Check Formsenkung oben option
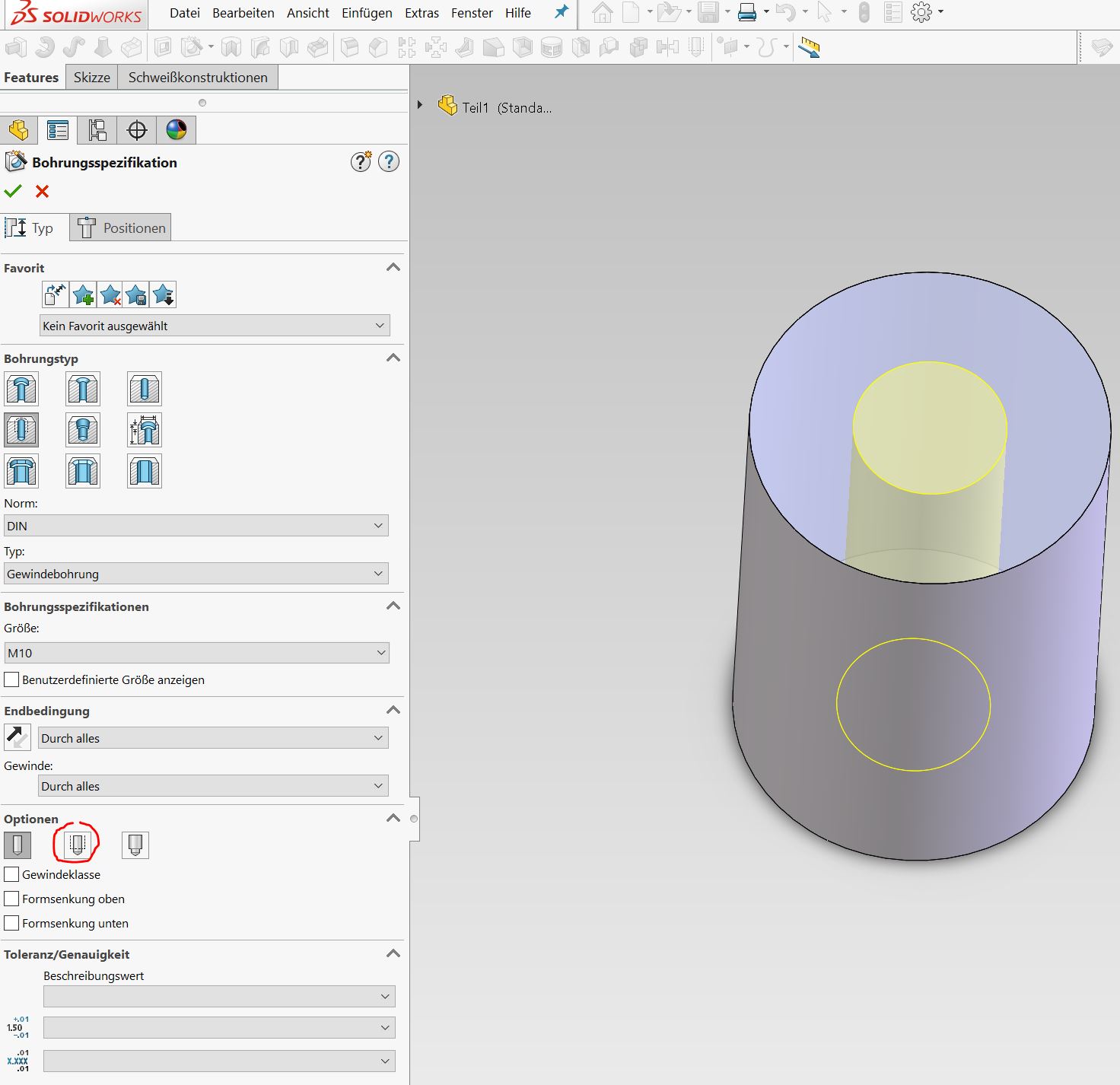This screenshot has height=1085, width=1120. [11, 899]
